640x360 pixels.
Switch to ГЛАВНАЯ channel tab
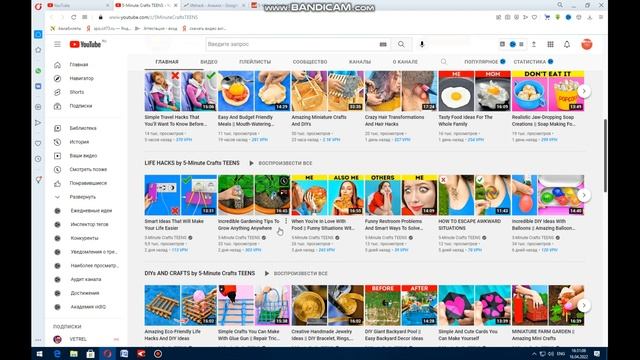[x=167, y=62]
